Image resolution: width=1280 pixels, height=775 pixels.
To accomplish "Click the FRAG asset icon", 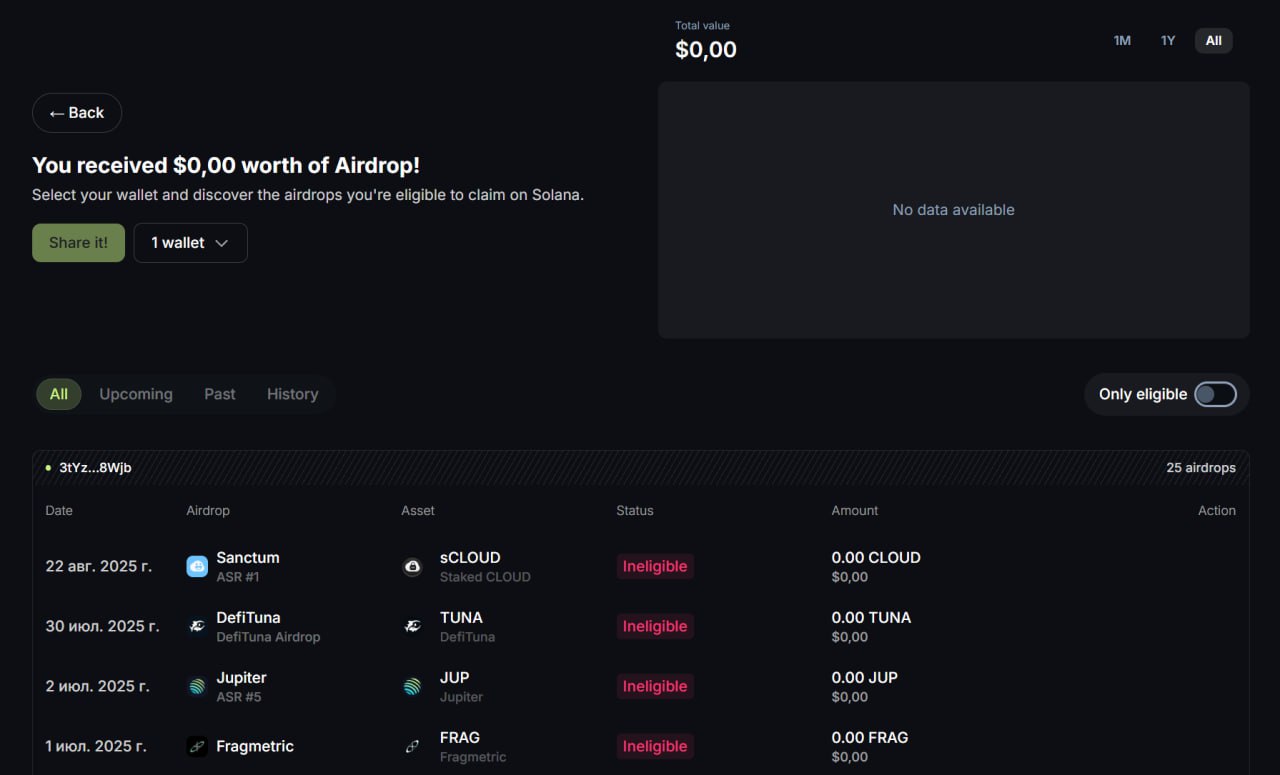I will tap(412, 747).
